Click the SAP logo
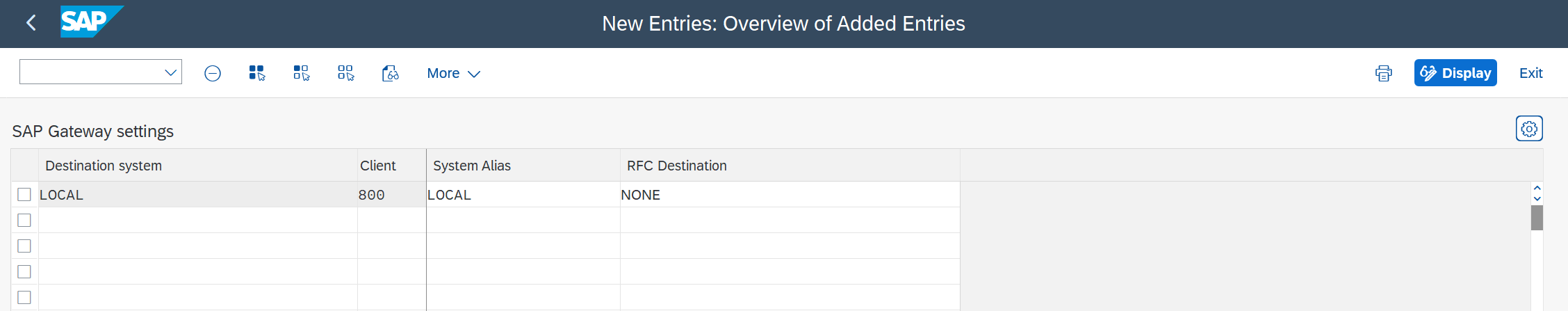 click(90, 22)
